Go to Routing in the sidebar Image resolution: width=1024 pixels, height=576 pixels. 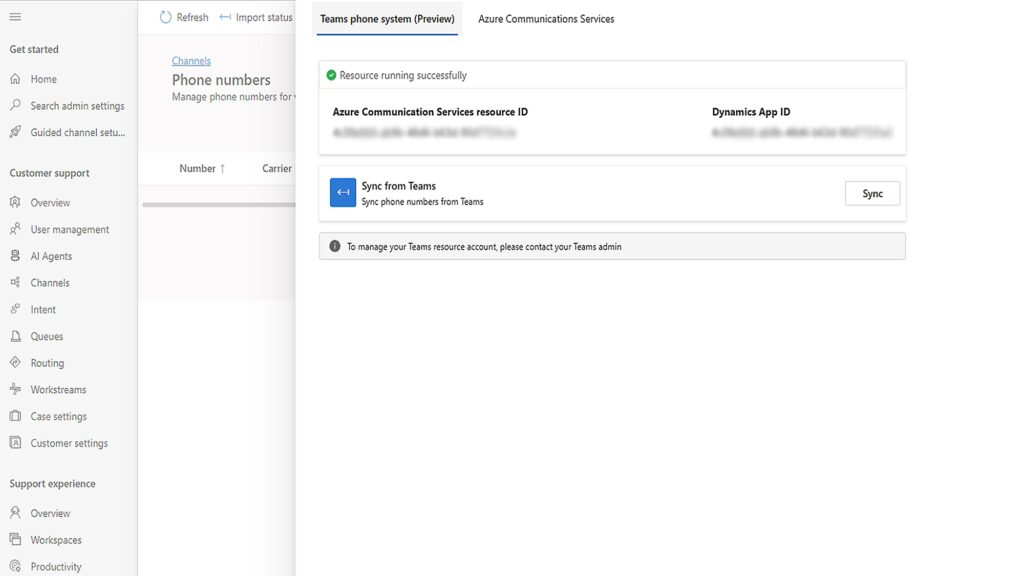pyautogui.click(x=46, y=363)
